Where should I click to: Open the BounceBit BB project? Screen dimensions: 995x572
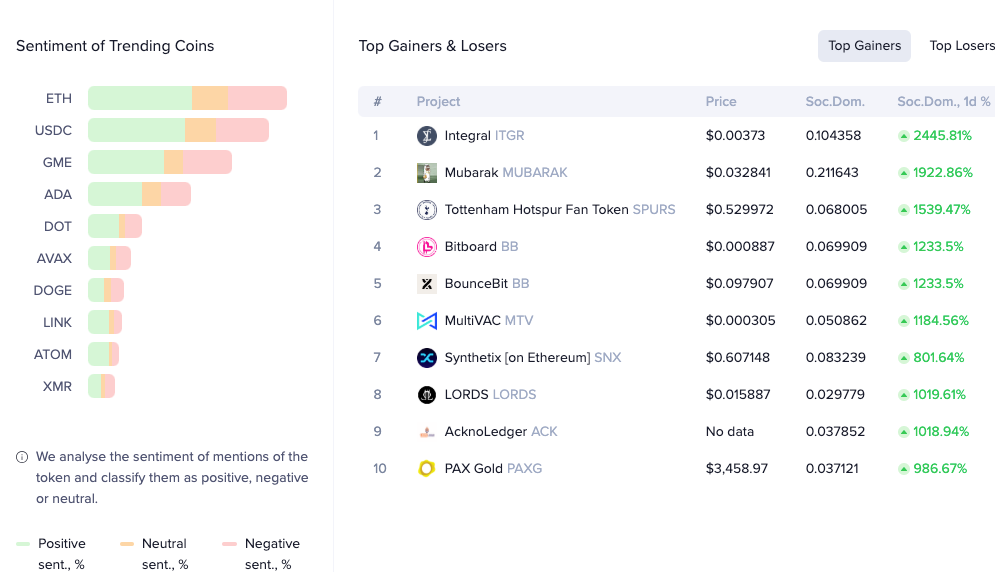[x=487, y=284]
